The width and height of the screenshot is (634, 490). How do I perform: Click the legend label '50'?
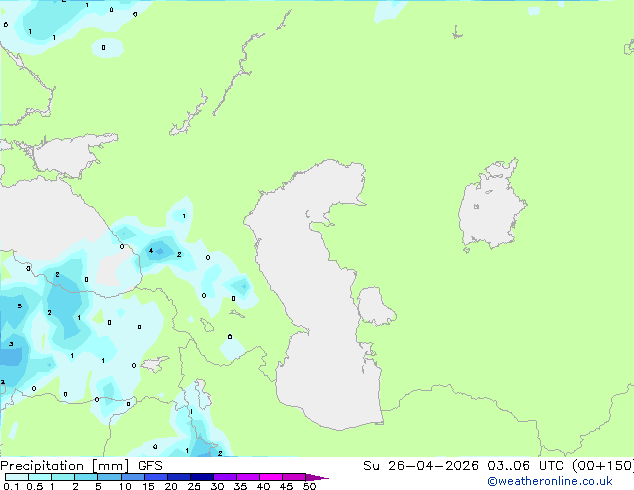[310, 486]
